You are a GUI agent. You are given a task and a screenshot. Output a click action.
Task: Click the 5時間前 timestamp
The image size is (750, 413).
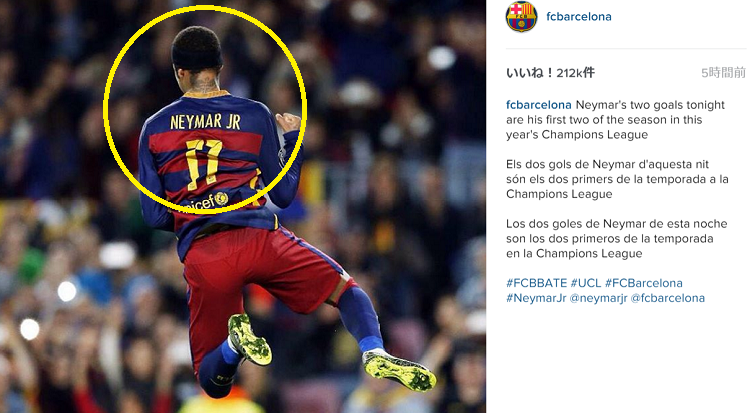(723, 73)
